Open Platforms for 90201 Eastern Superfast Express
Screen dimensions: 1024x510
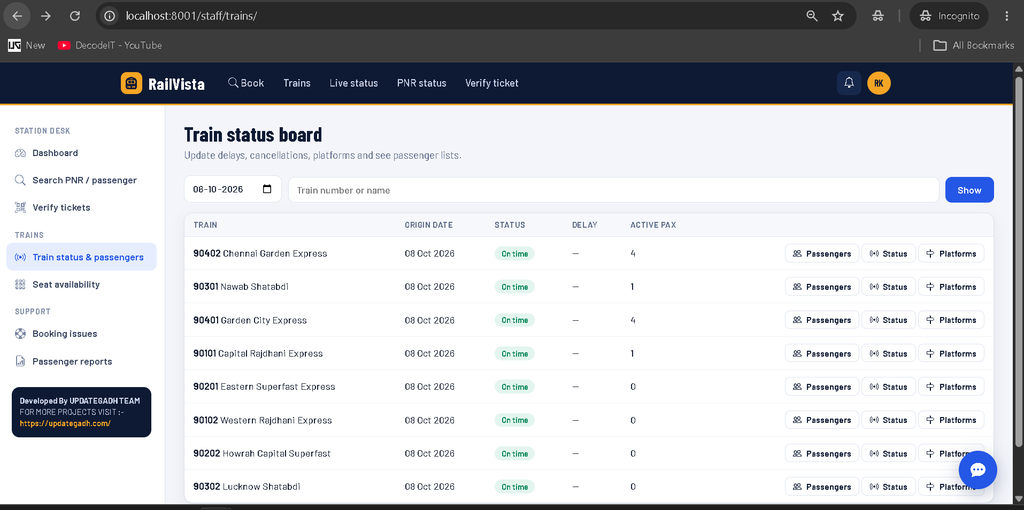951,387
